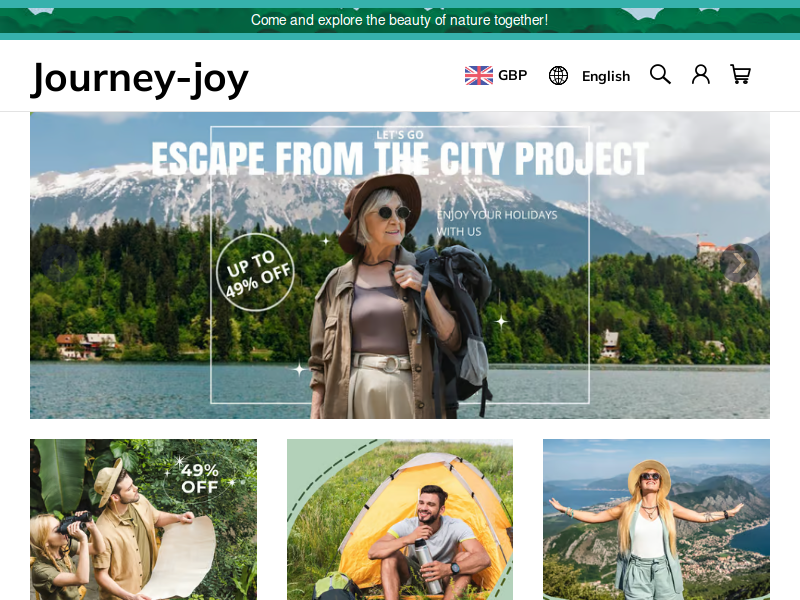The image size is (800, 600).
Task: Click the 'Escape From The City Project' headline
Action: pos(400,159)
